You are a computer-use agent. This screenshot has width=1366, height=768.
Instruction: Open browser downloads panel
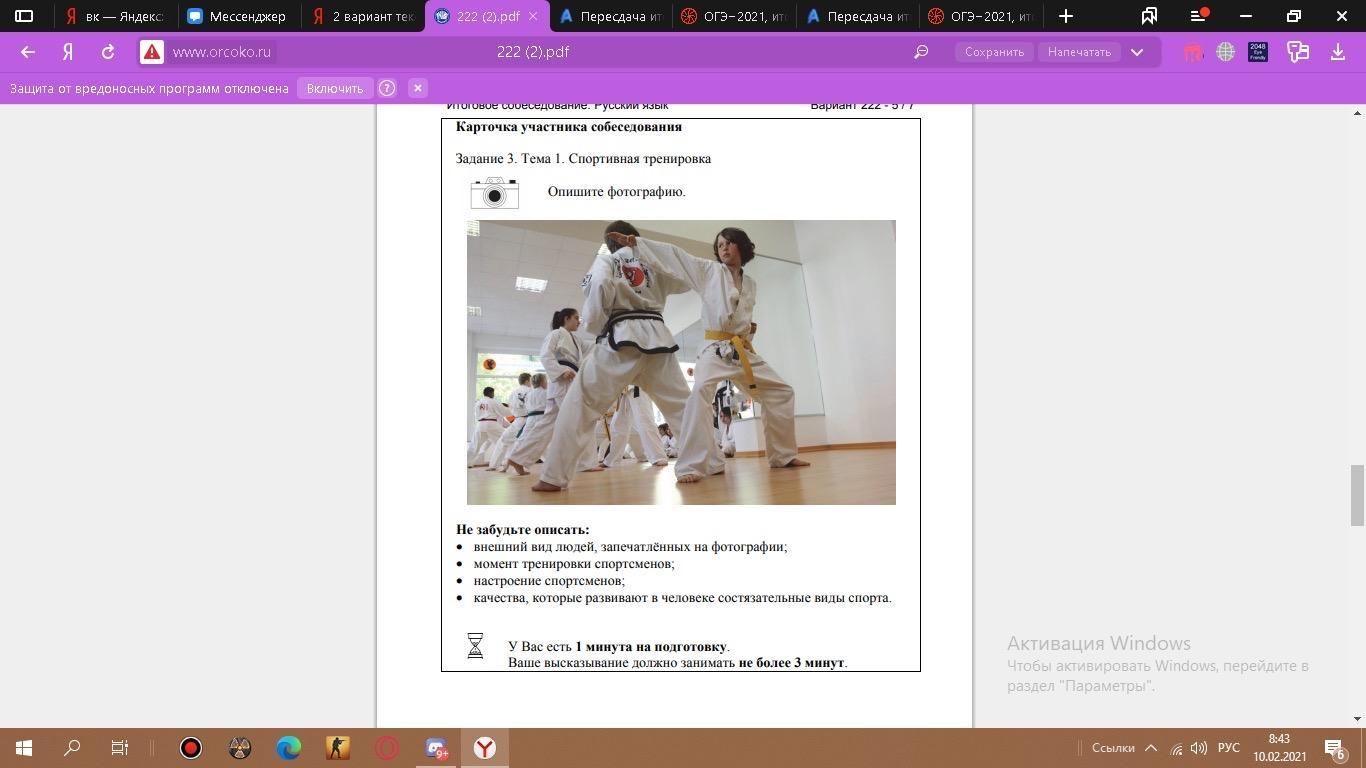point(1338,52)
